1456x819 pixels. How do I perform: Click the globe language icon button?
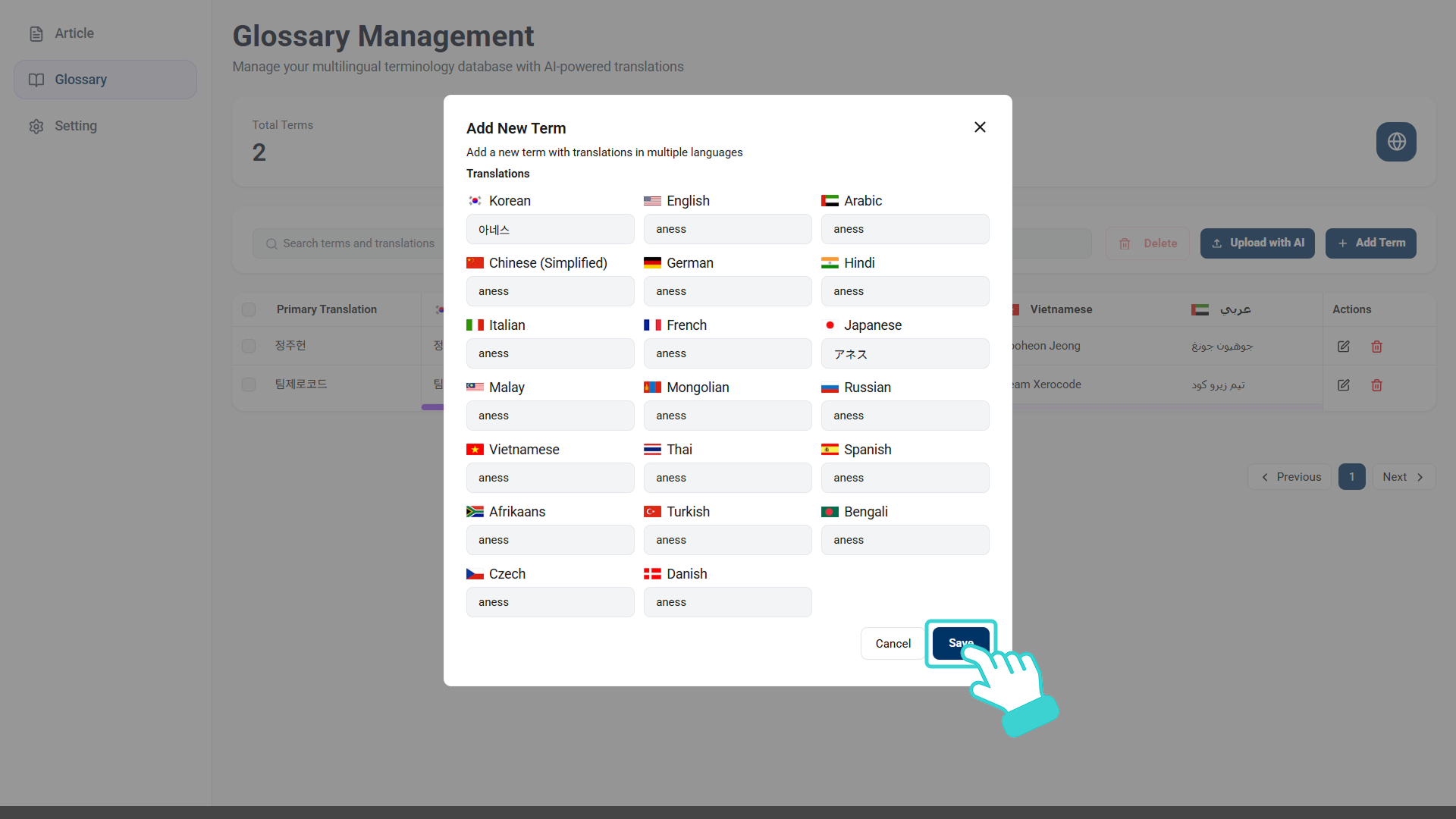pos(1396,142)
